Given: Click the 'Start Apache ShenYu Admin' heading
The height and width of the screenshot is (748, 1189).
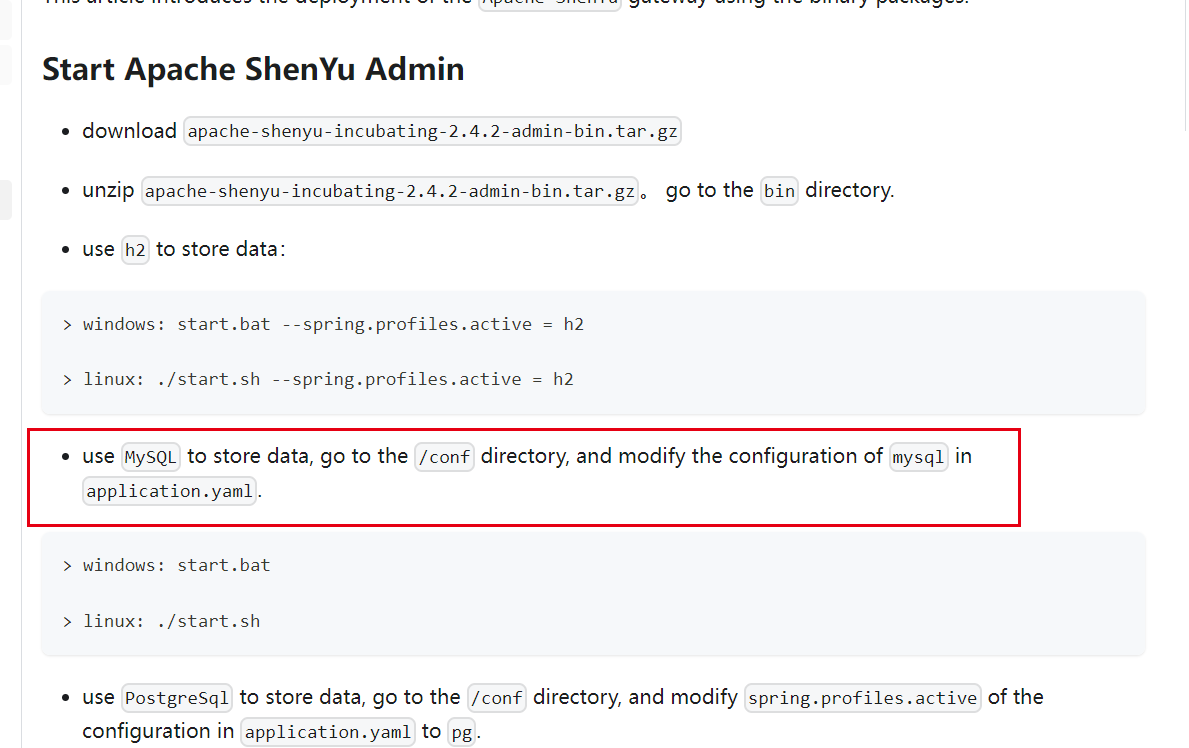Looking at the screenshot, I should point(253,69).
